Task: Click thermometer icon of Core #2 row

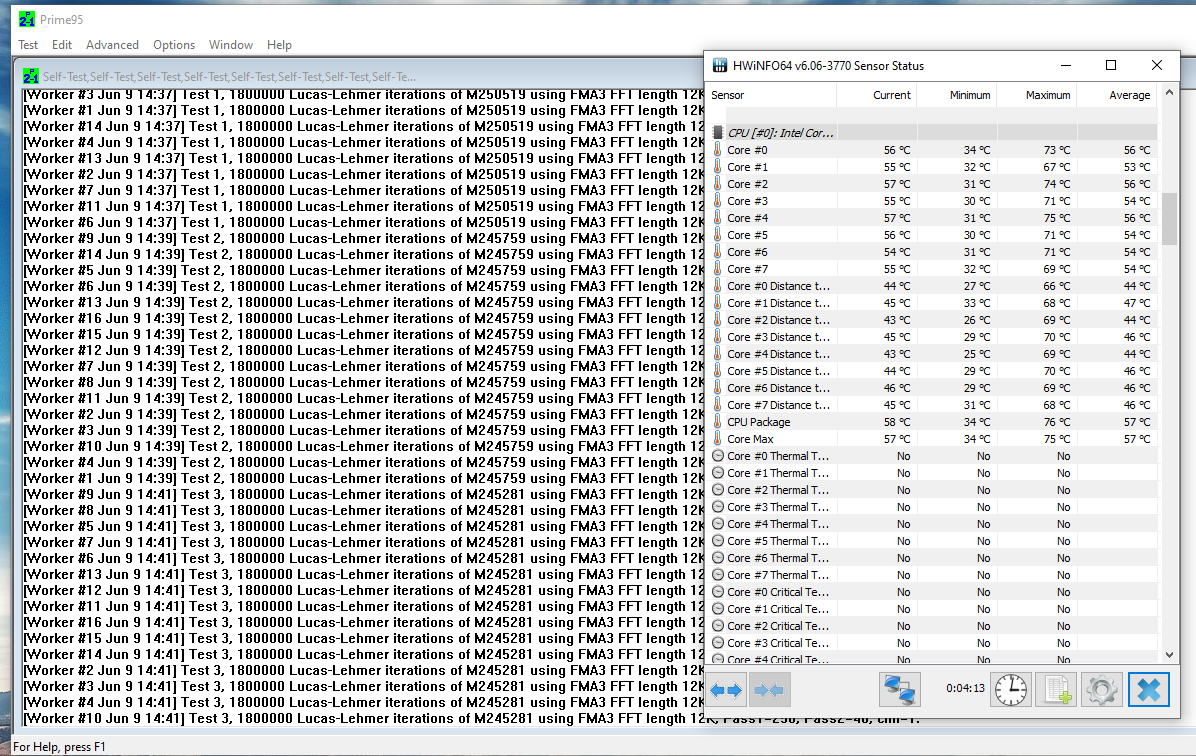Action: point(718,184)
